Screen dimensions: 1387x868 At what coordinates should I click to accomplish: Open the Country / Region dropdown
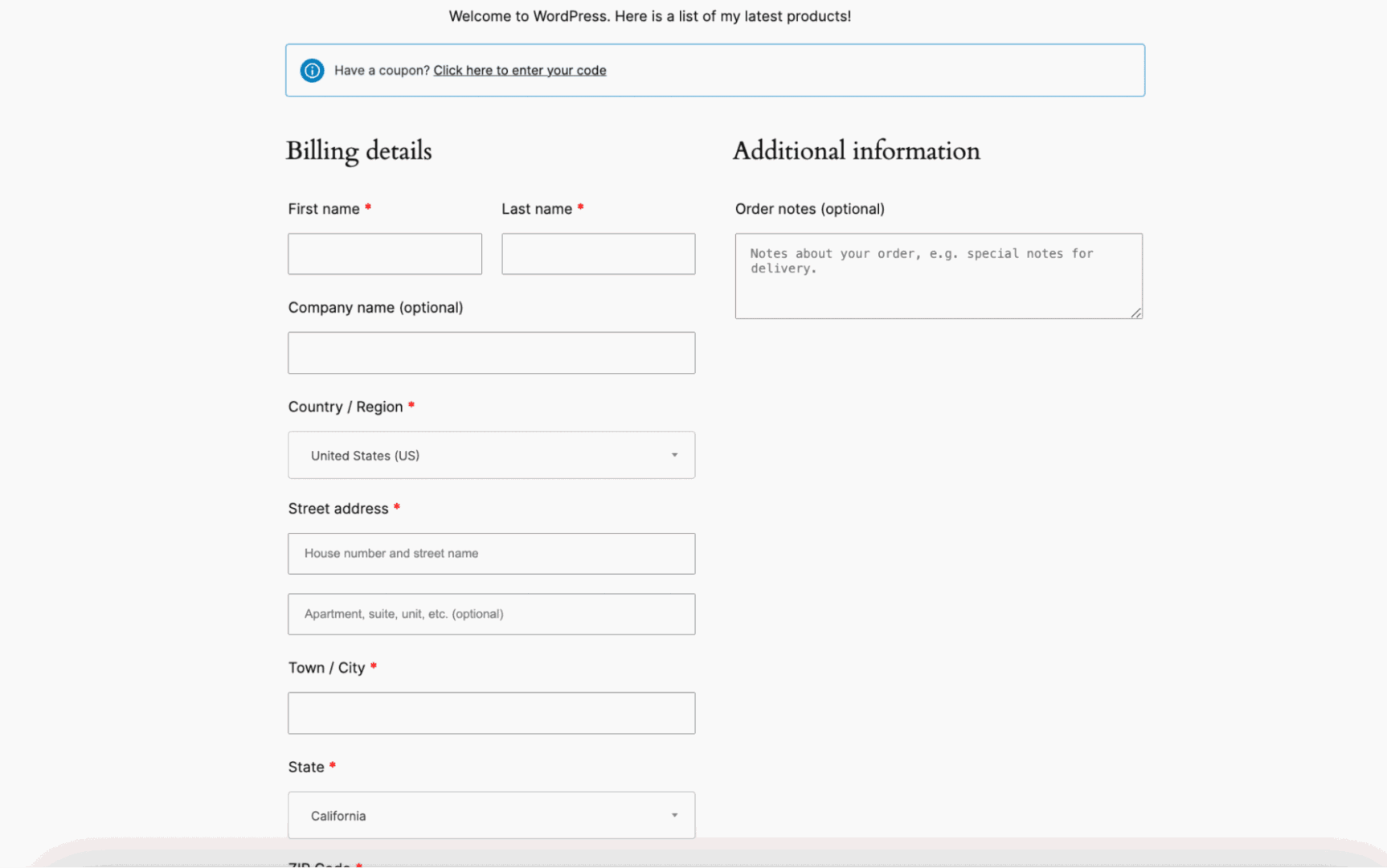coord(492,455)
